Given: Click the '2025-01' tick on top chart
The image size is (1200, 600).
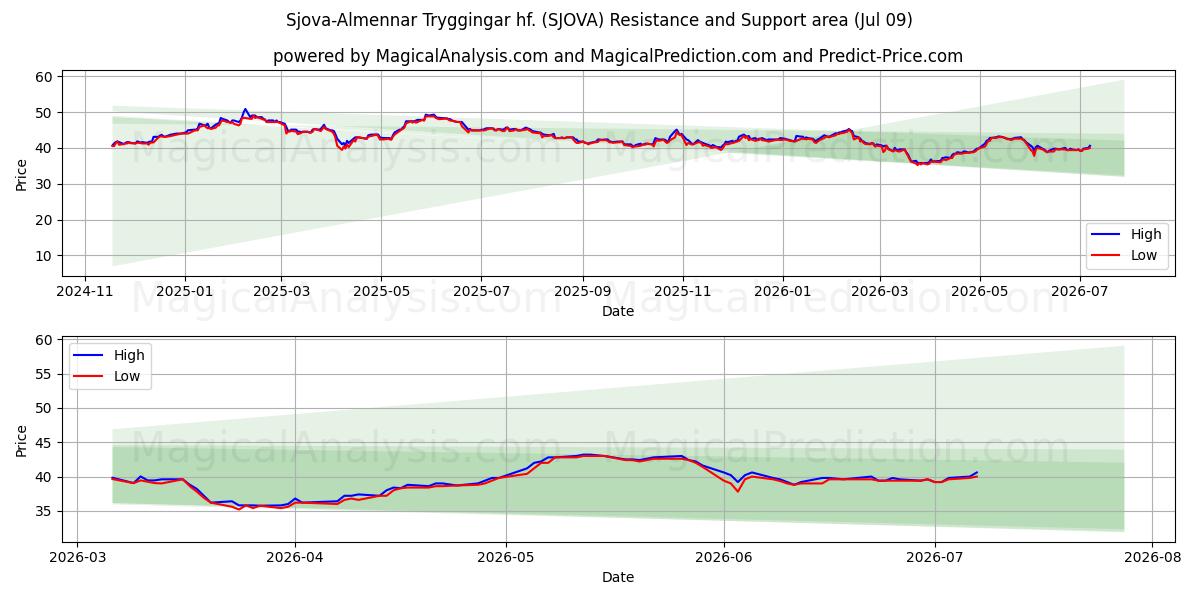Looking at the screenshot, I should pos(185,291).
